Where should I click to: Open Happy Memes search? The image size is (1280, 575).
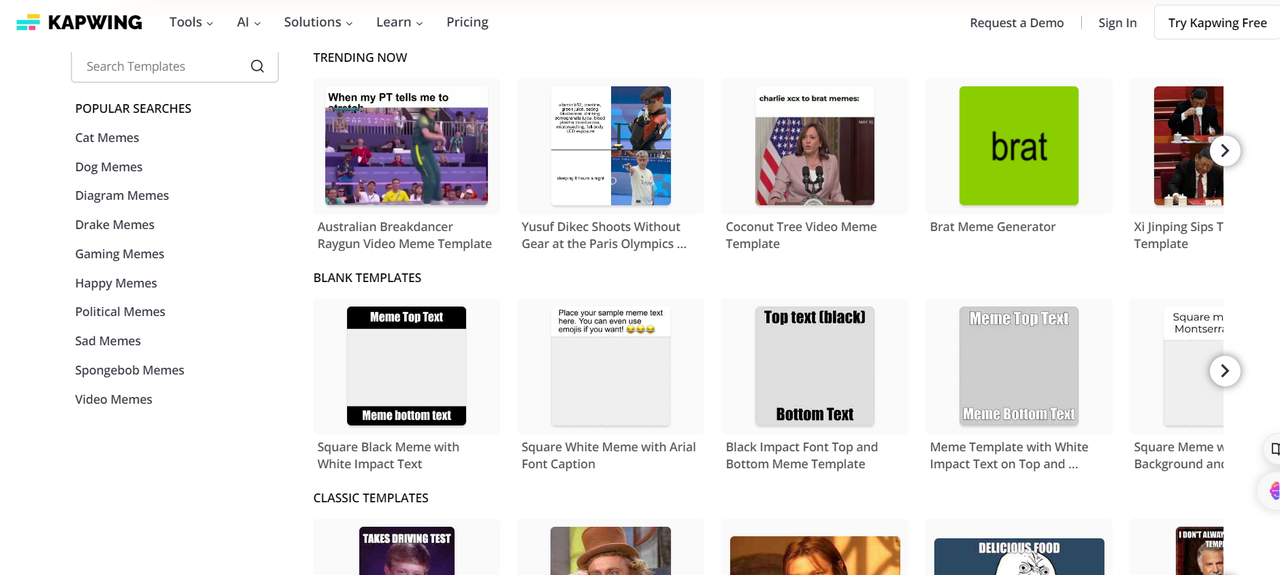pos(116,283)
